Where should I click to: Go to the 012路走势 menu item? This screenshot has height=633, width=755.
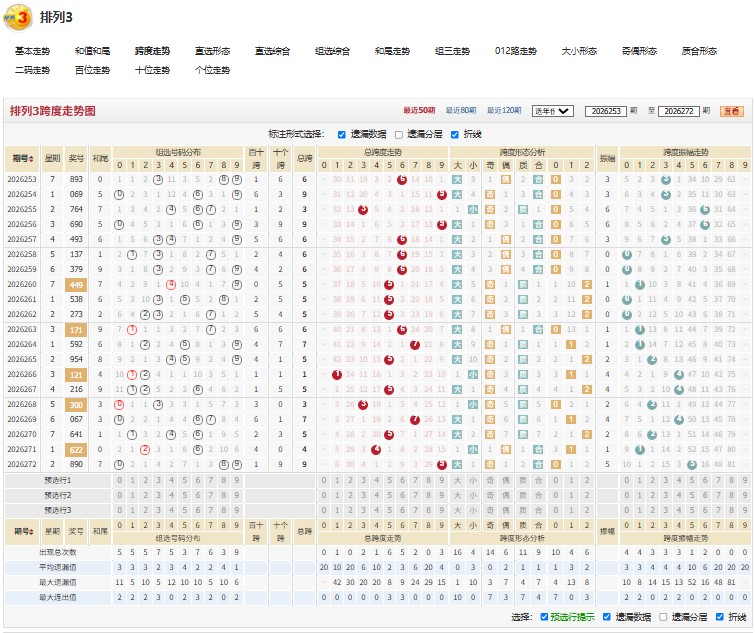pos(515,51)
